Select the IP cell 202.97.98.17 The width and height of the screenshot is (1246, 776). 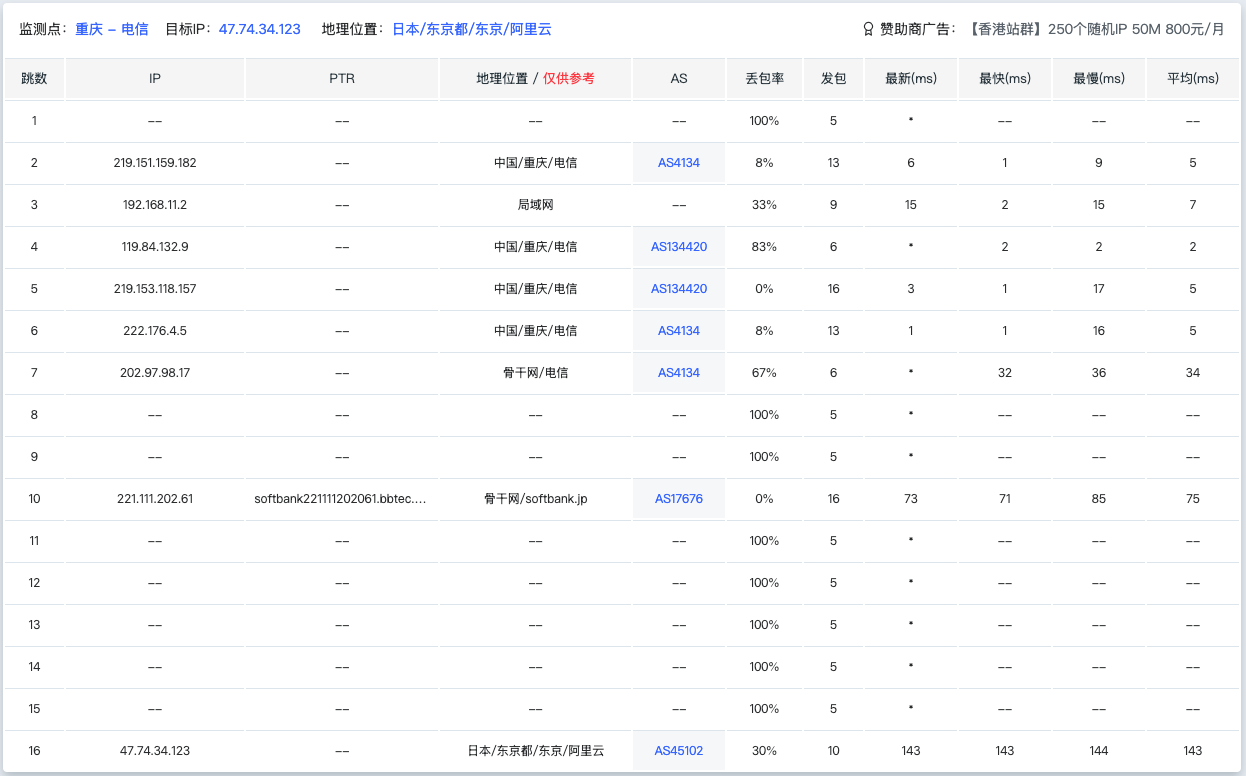[x=155, y=373]
